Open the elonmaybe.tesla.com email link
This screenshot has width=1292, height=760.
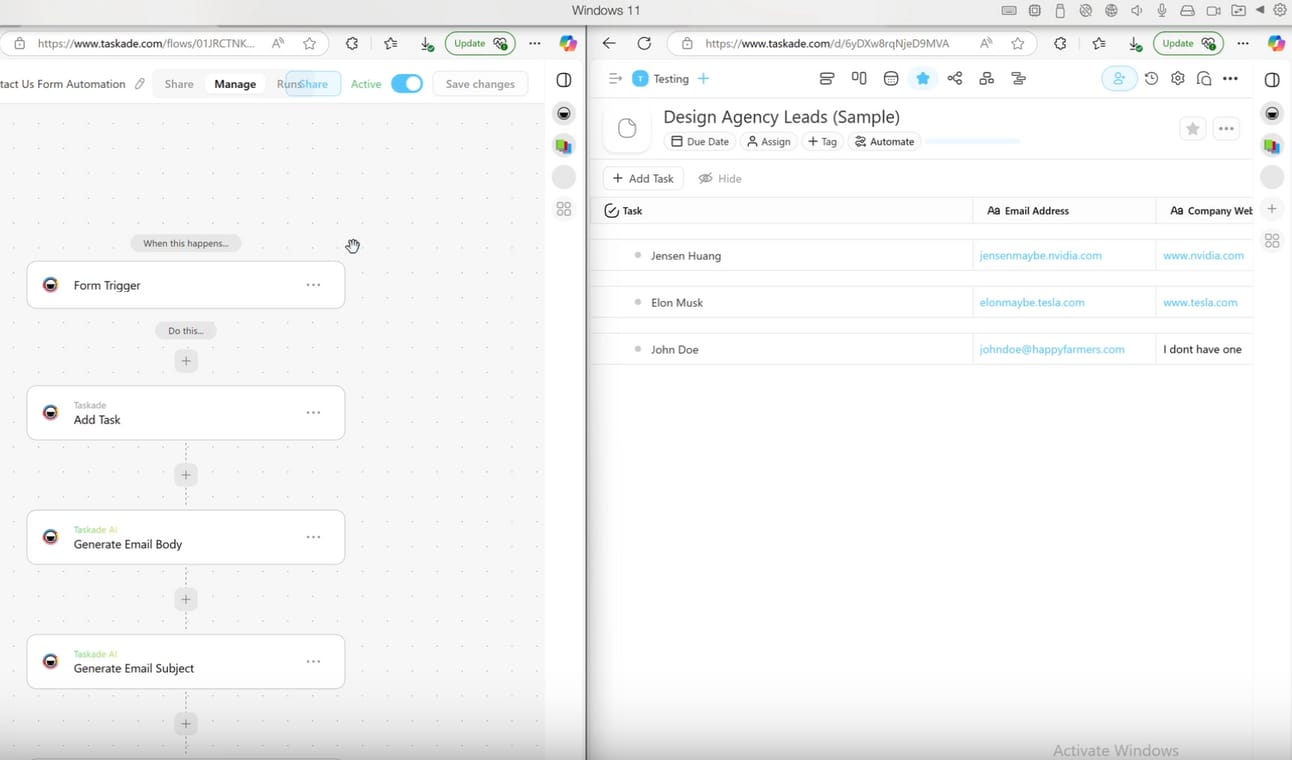coord(1032,302)
